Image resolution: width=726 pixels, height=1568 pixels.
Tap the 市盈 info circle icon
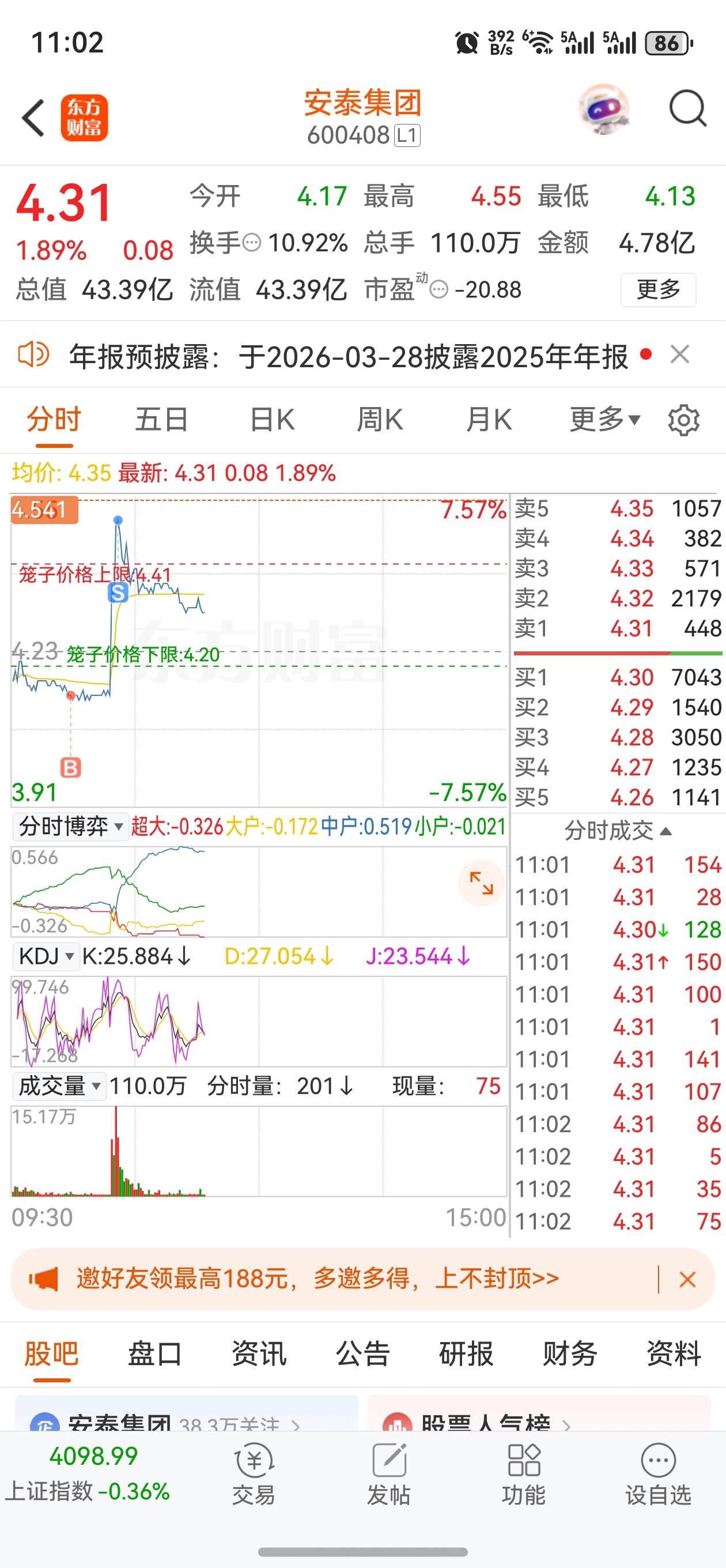pyautogui.click(x=438, y=289)
